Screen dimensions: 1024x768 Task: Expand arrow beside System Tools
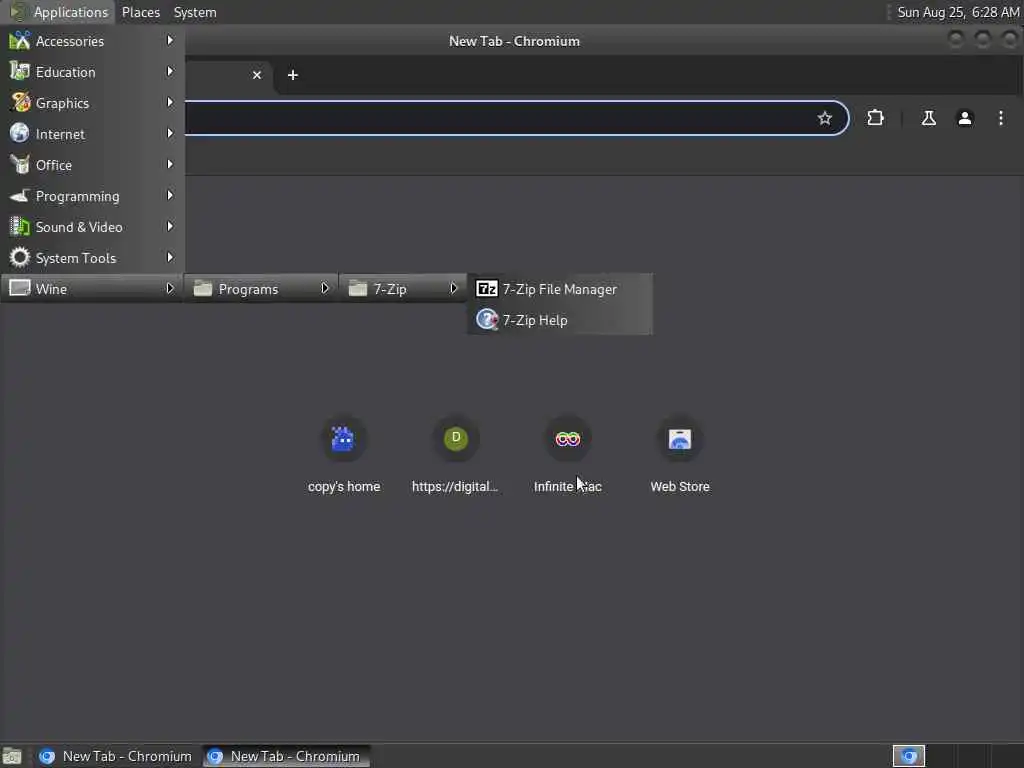[170, 257]
